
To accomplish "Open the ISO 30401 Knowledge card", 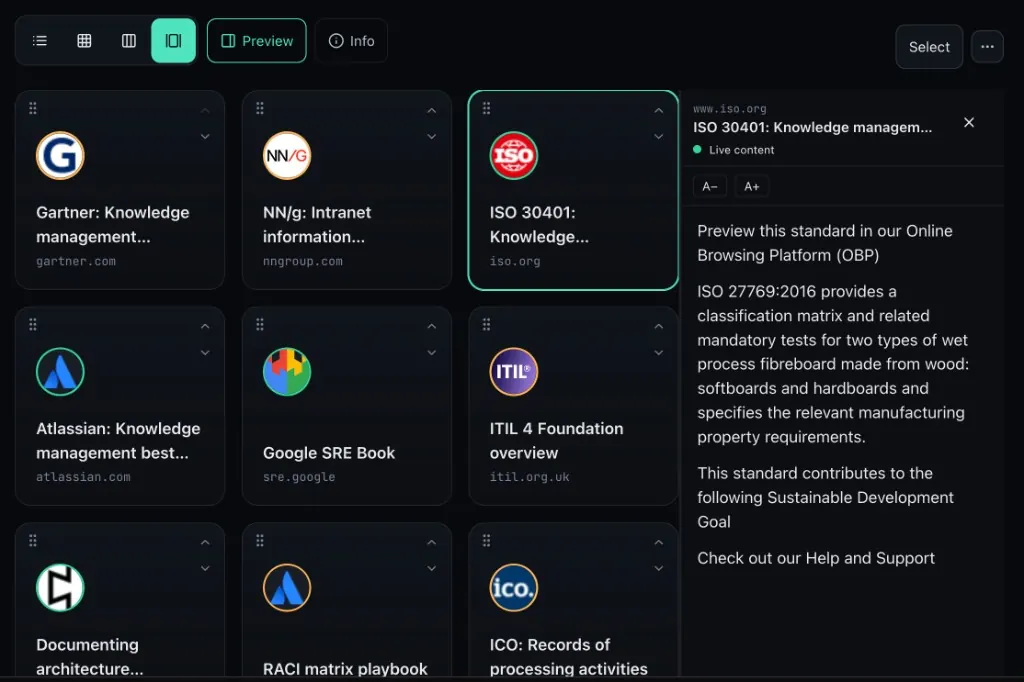I will [x=573, y=190].
